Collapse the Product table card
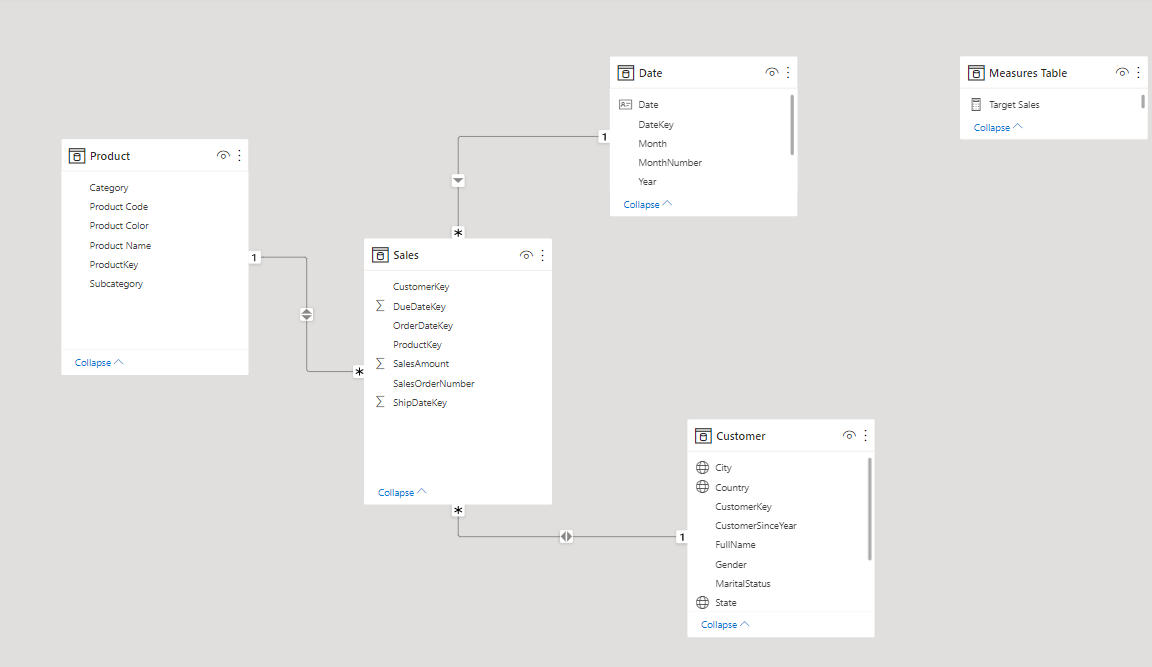The height and width of the screenshot is (667, 1152). 99,362
